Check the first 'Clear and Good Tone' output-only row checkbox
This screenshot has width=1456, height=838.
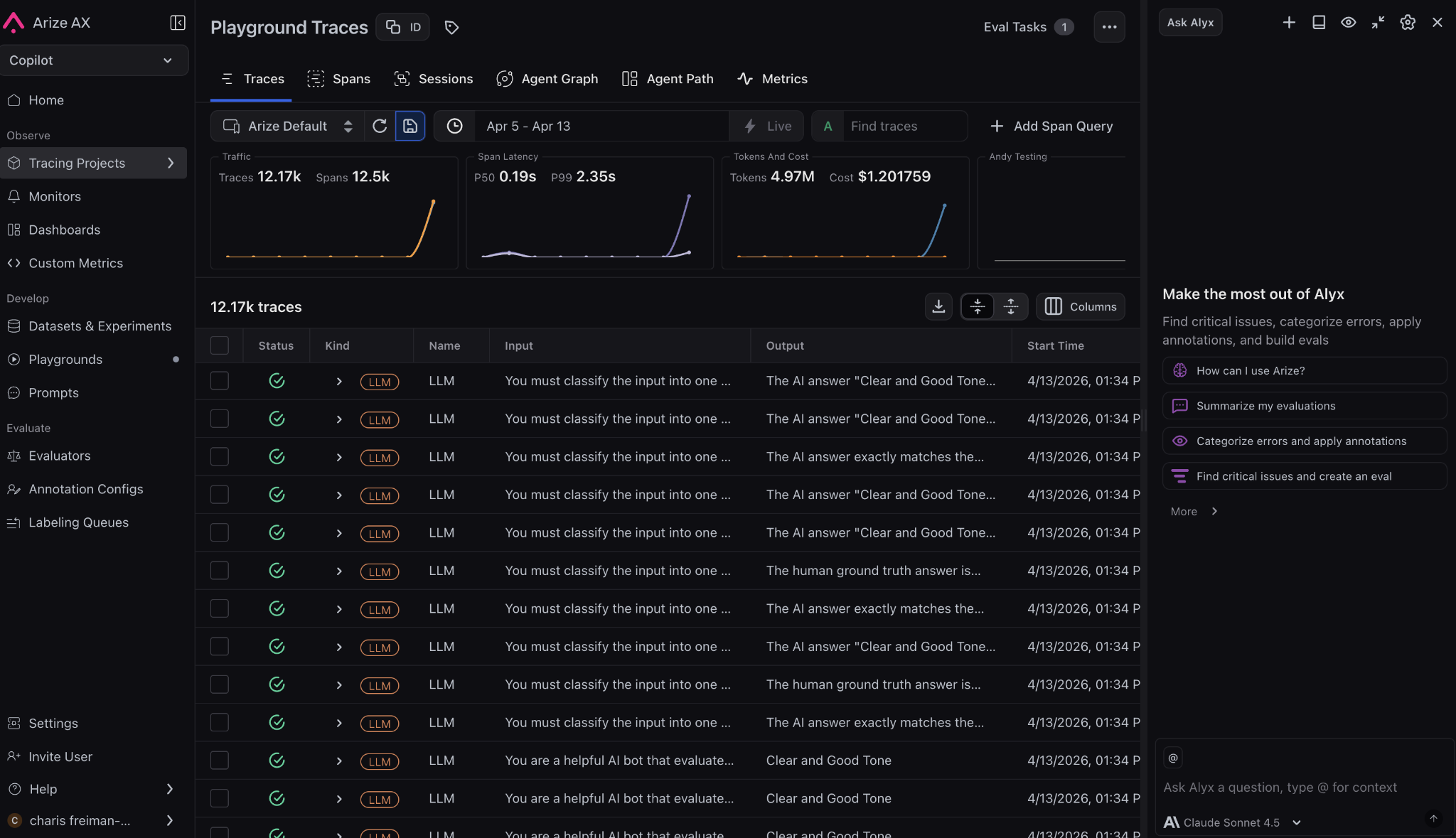pyautogui.click(x=220, y=761)
